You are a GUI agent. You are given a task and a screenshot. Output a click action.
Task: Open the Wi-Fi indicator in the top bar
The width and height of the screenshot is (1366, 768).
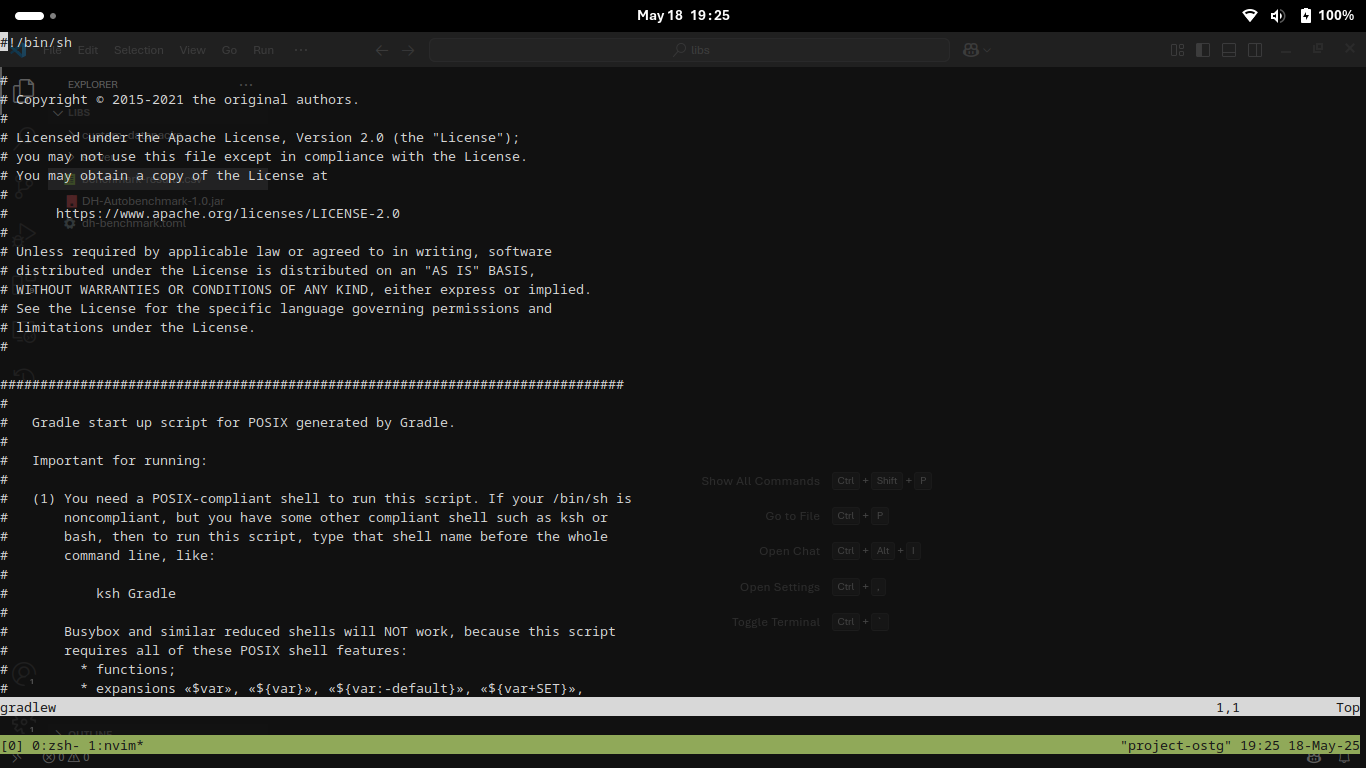pyautogui.click(x=1249, y=15)
